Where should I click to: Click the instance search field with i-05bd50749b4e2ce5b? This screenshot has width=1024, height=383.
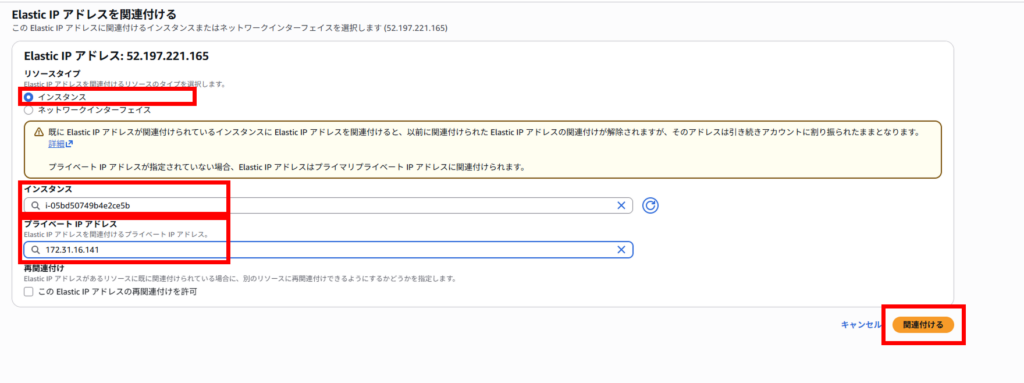[328, 206]
